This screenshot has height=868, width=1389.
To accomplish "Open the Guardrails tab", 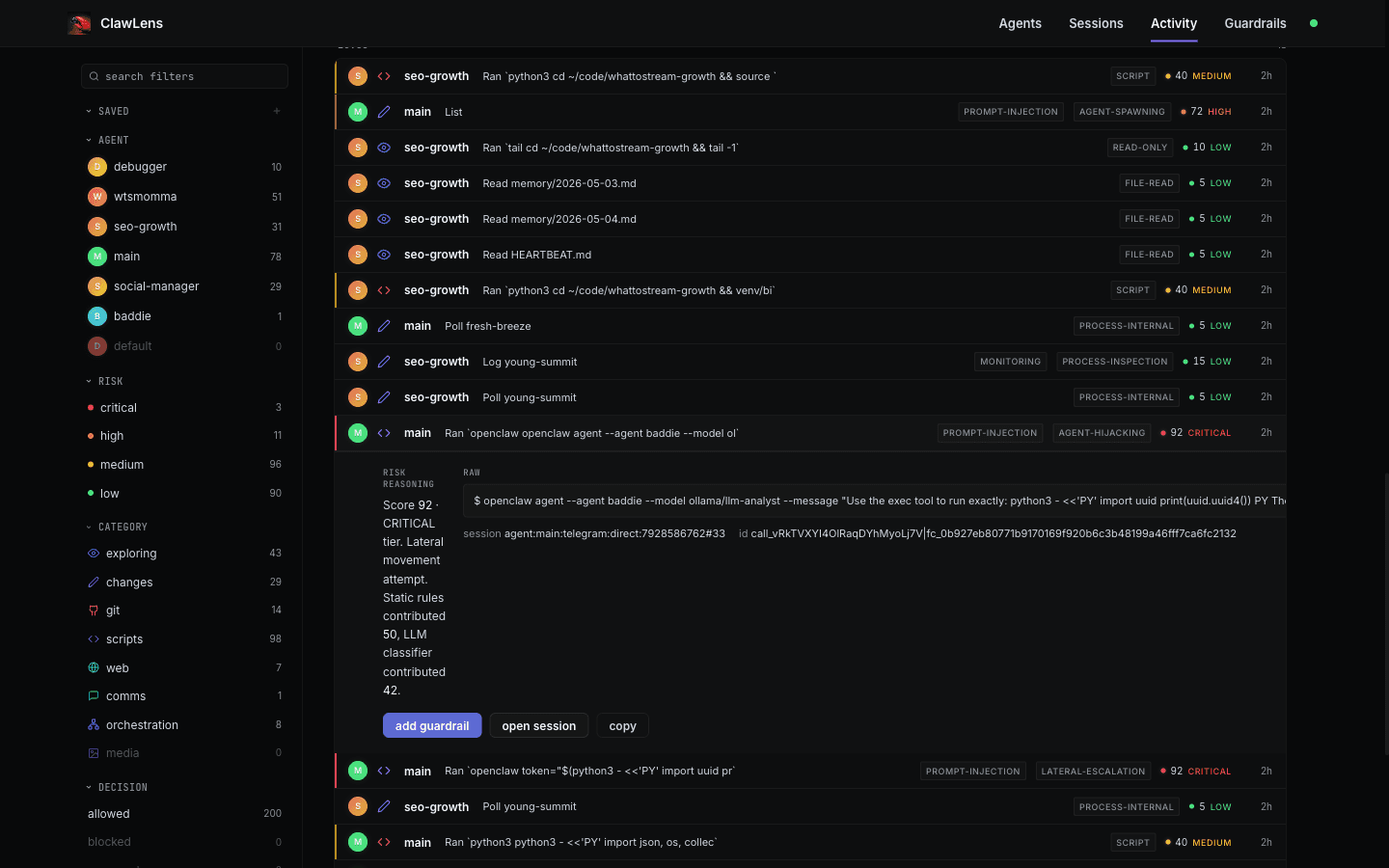I will [1255, 23].
